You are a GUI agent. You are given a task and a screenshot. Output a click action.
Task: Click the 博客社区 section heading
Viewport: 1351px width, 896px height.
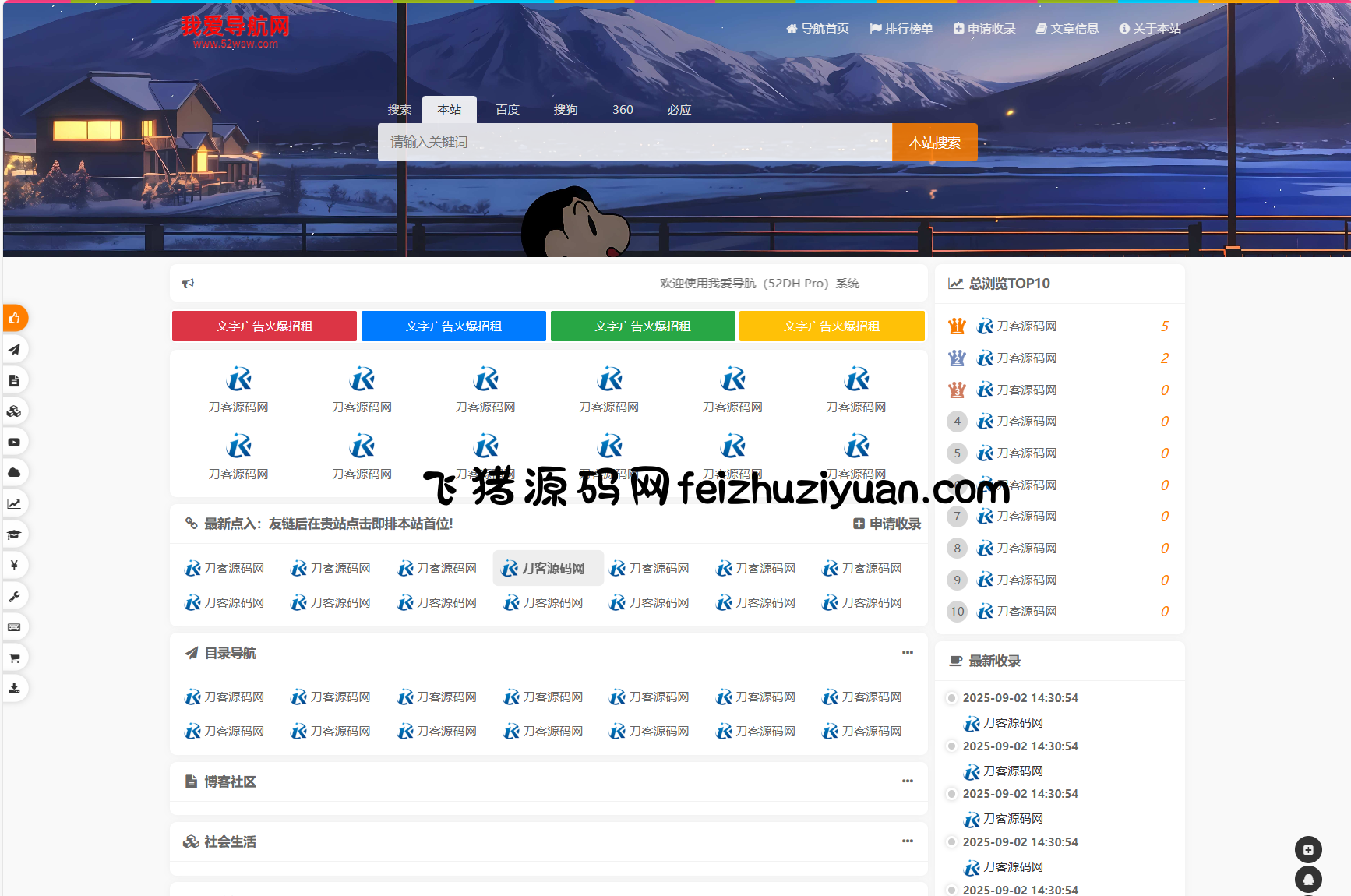coord(230,781)
